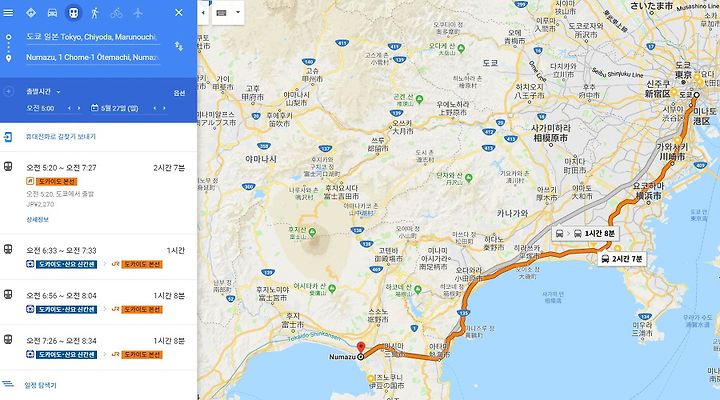
Task: Select the walking travel mode icon
Action: tap(95, 13)
